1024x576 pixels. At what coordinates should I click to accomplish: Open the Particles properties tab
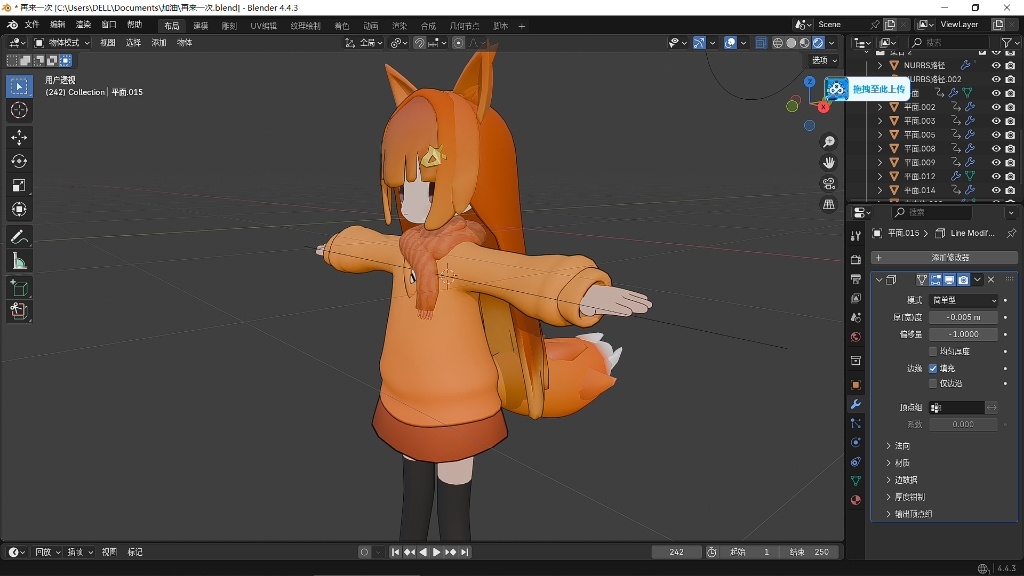point(856,423)
